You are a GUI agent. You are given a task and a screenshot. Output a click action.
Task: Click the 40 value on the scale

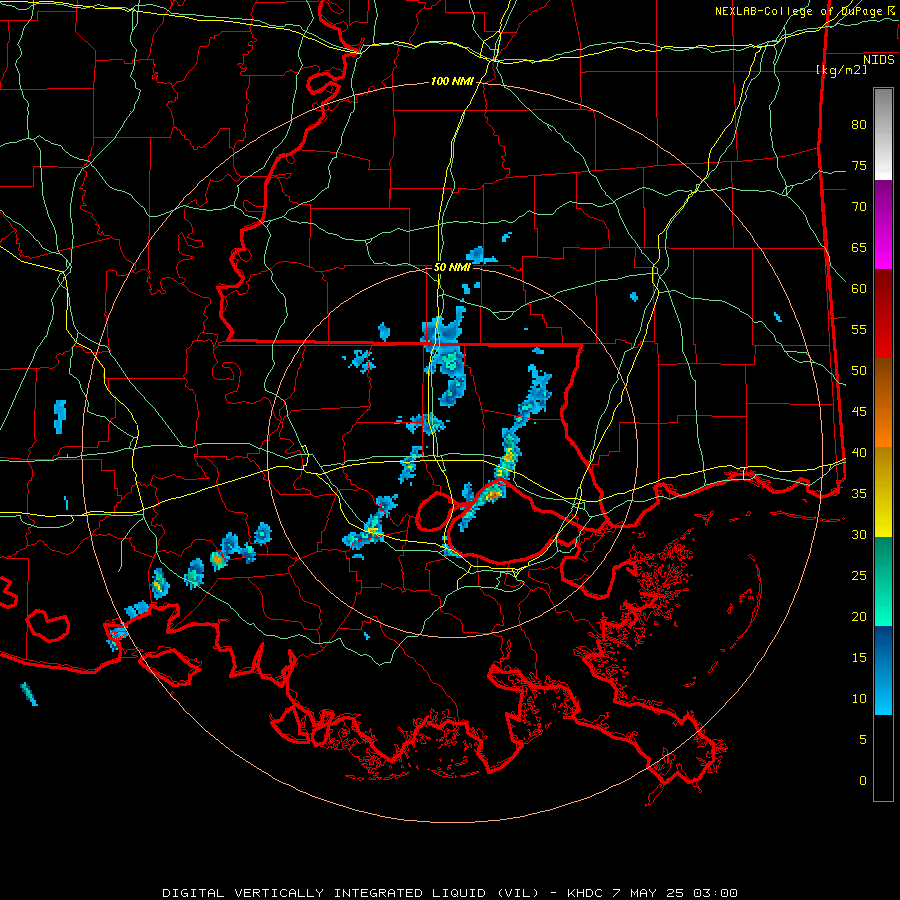coord(859,453)
